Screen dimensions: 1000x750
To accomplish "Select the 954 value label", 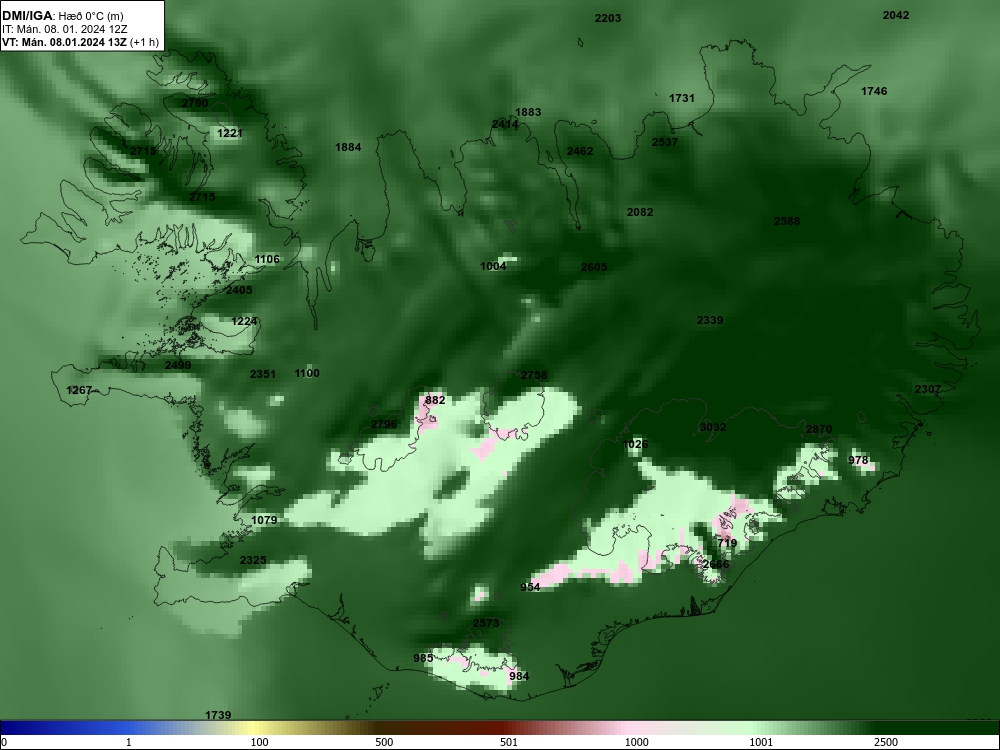I will click(530, 587).
